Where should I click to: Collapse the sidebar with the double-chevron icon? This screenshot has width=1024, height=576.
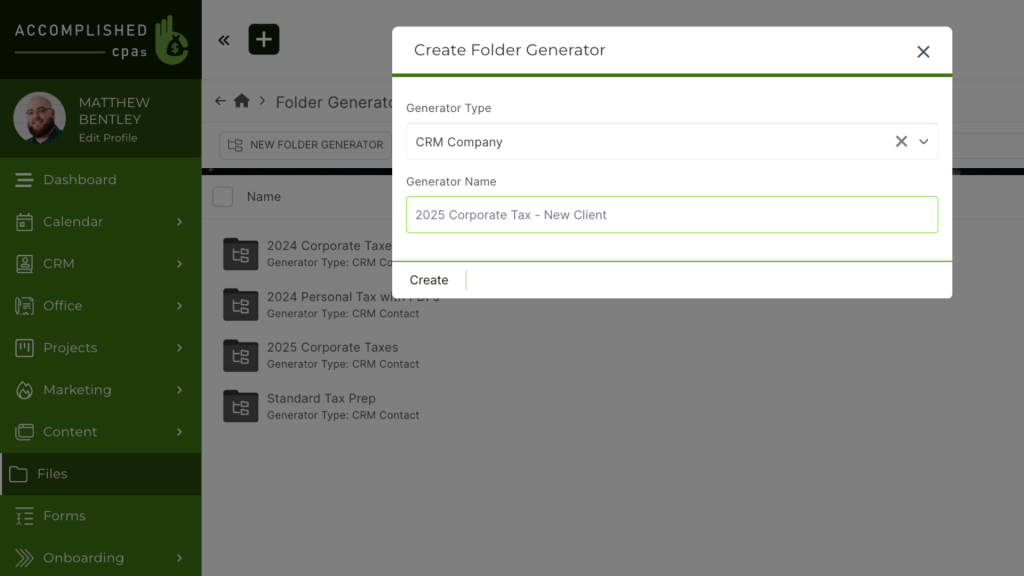coord(224,40)
